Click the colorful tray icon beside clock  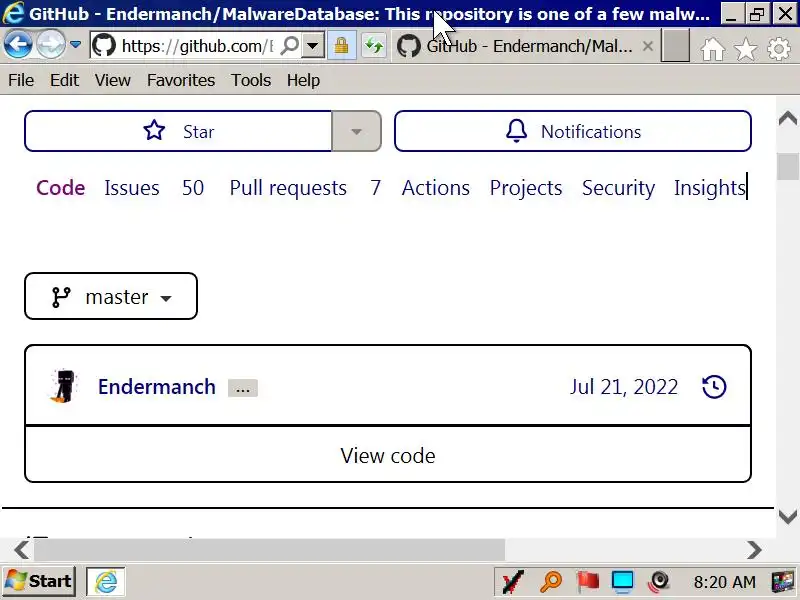784,582
